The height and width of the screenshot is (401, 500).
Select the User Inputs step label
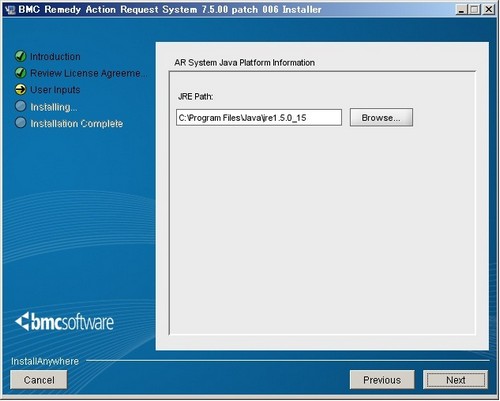pos(55,90)
